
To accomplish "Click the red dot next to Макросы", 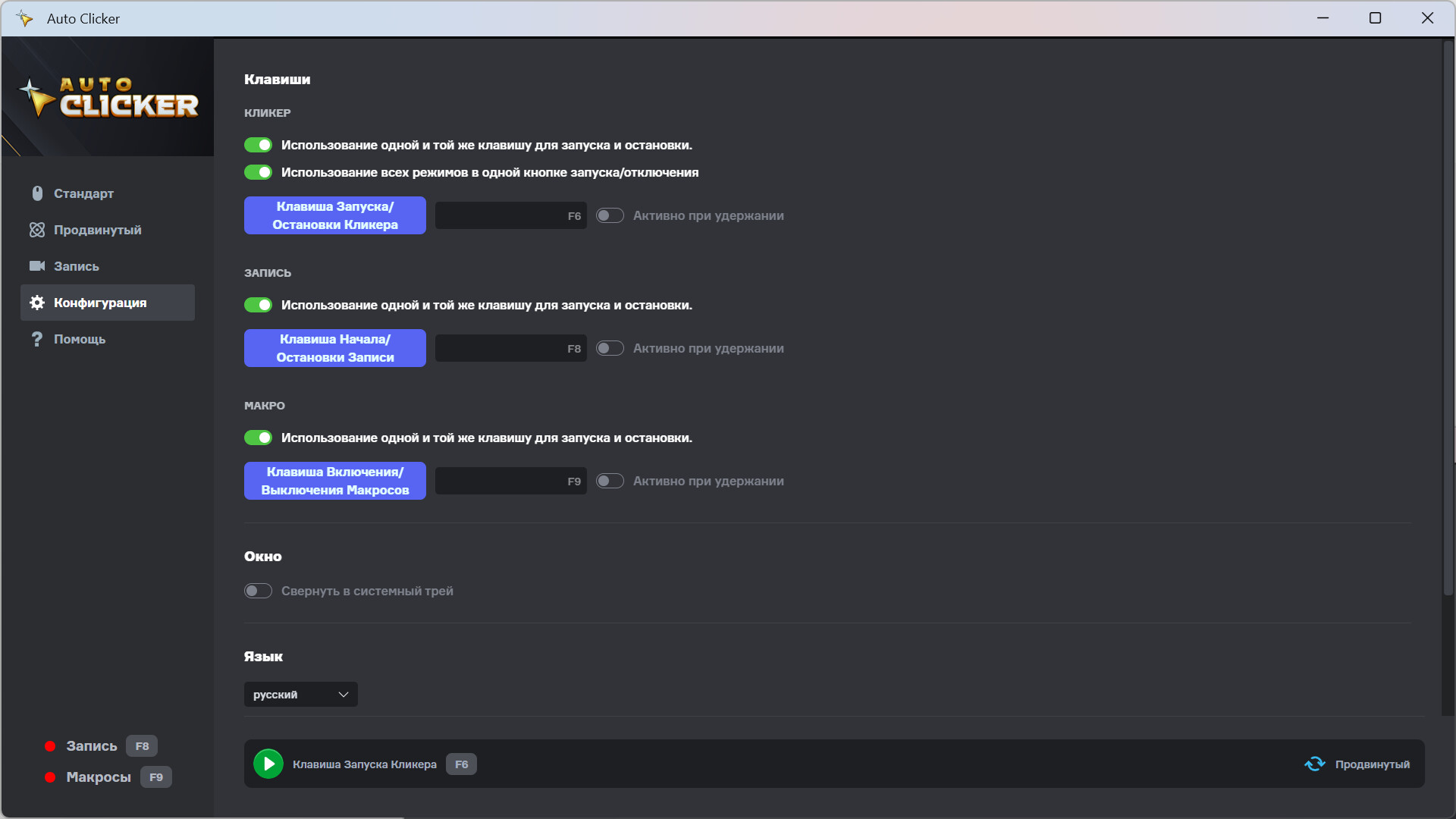I will pos(50,777).
